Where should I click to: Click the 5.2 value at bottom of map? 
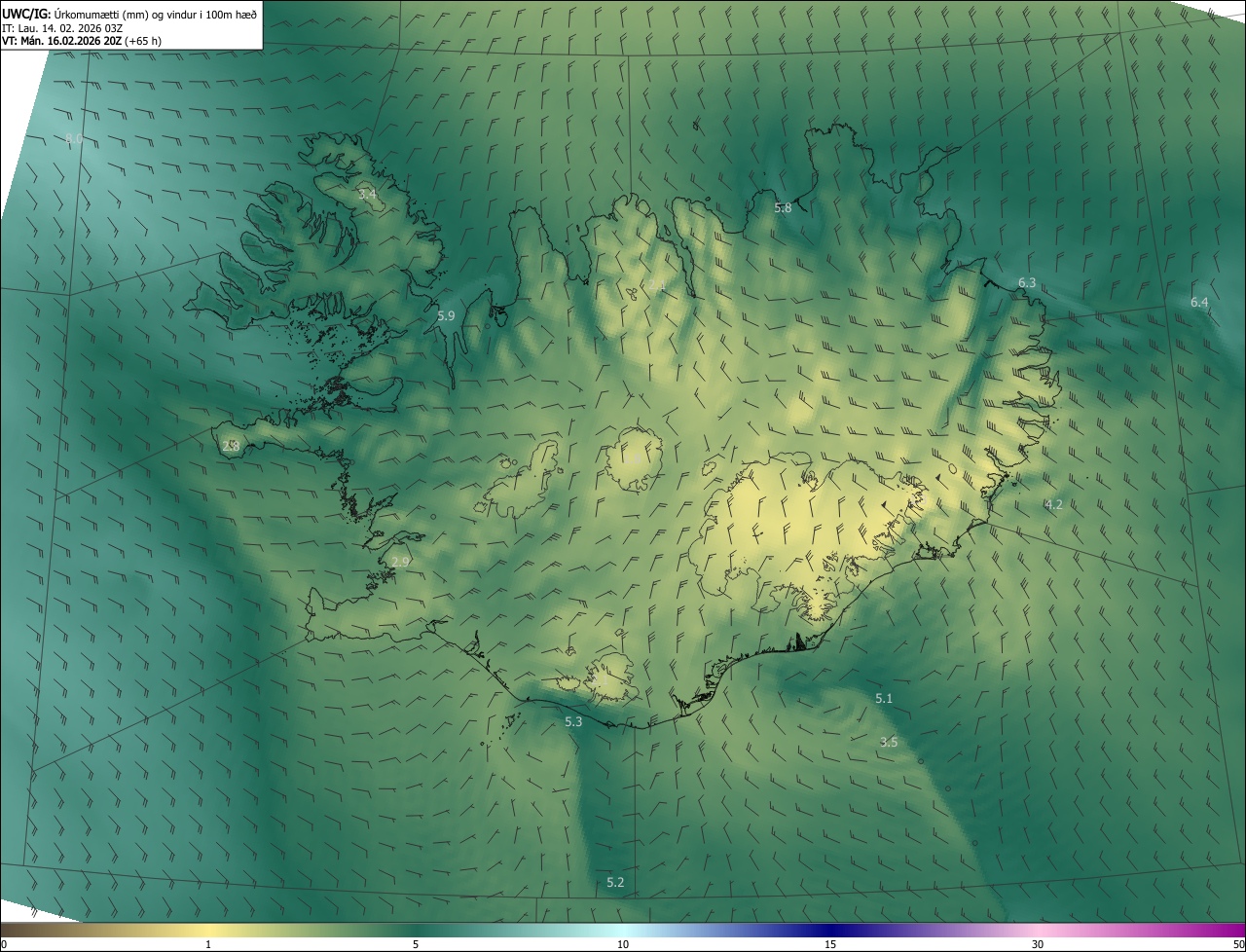click(x=615, y=883)
